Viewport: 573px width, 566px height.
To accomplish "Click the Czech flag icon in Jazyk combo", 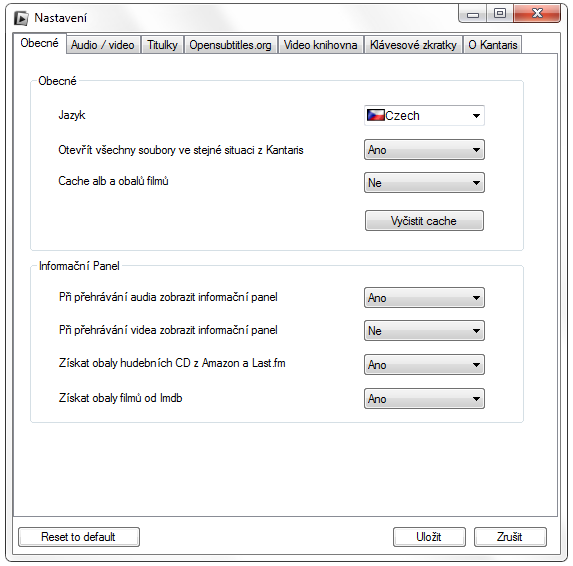I will point(375,115).
